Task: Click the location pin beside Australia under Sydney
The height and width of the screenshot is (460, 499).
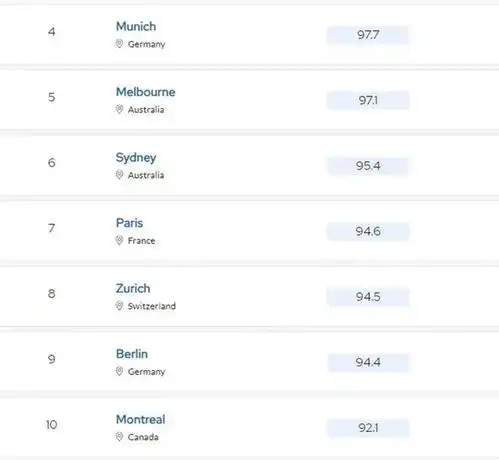Action: click(x=119, y=175)
